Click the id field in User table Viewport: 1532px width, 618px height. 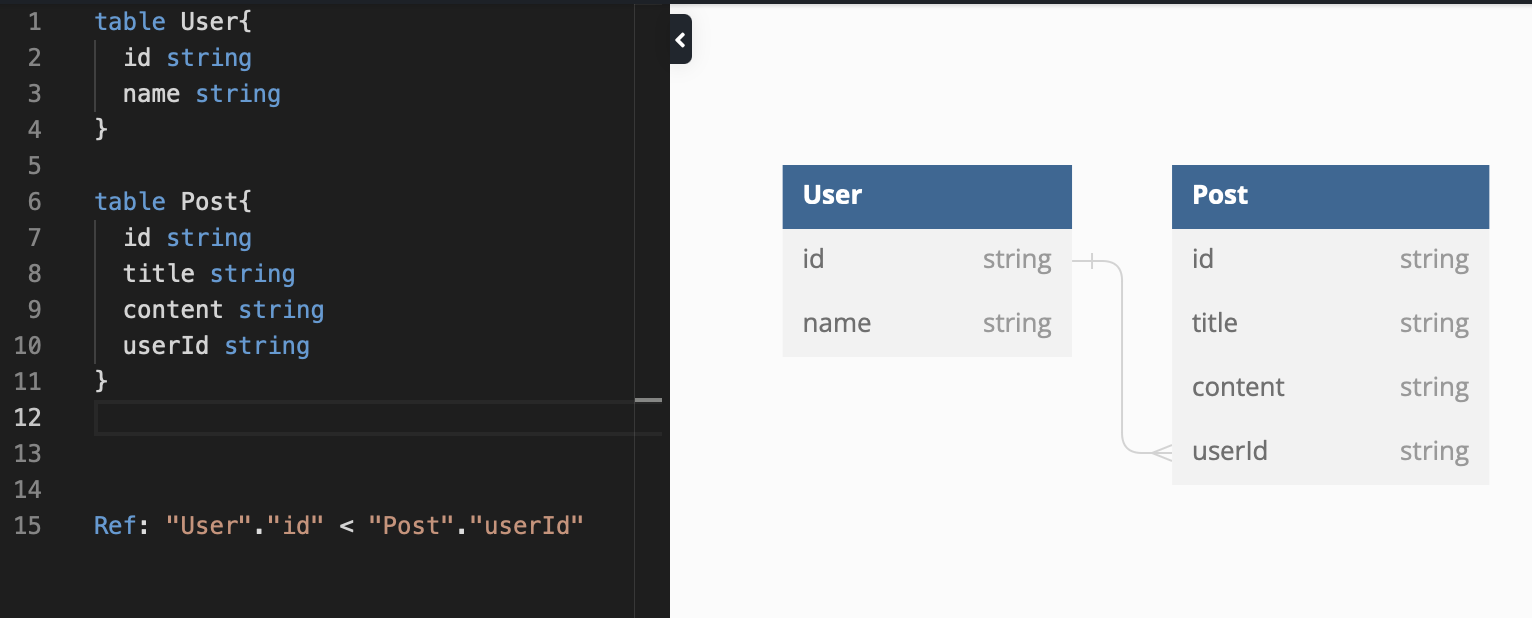[926, 260]
